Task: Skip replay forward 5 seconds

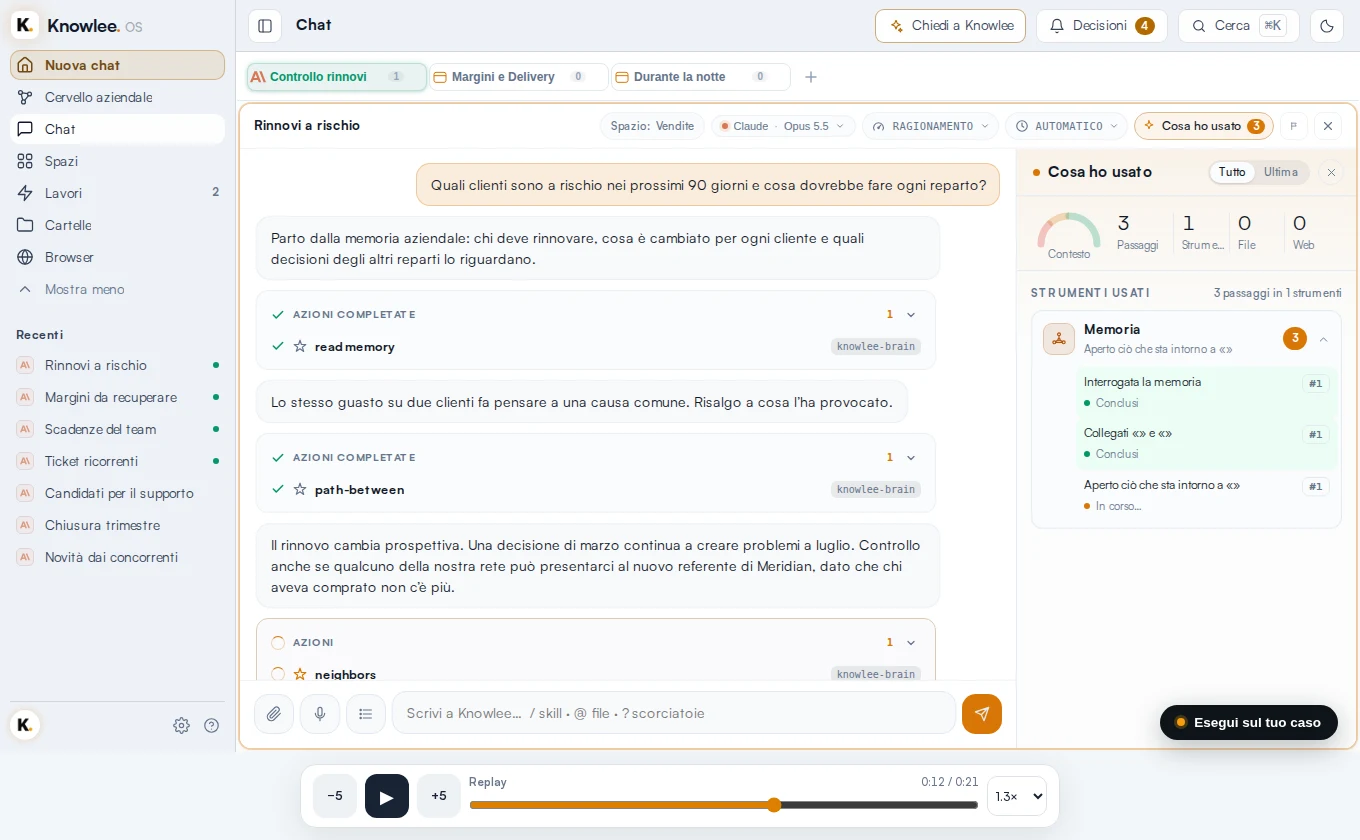Action: (x=439, y=796)
